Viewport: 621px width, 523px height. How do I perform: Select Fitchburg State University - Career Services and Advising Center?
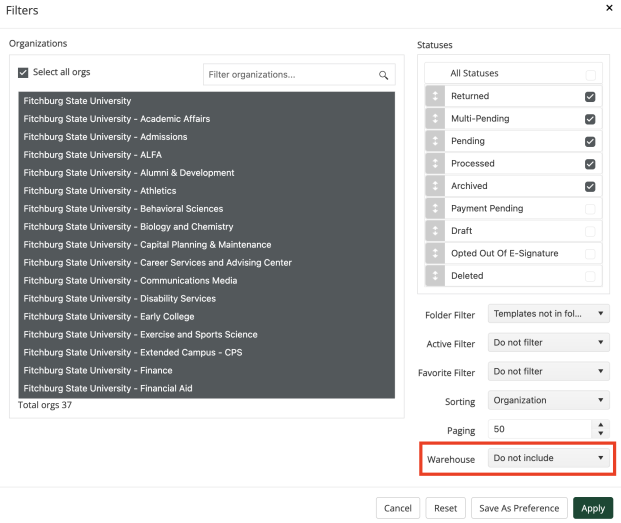206,263
